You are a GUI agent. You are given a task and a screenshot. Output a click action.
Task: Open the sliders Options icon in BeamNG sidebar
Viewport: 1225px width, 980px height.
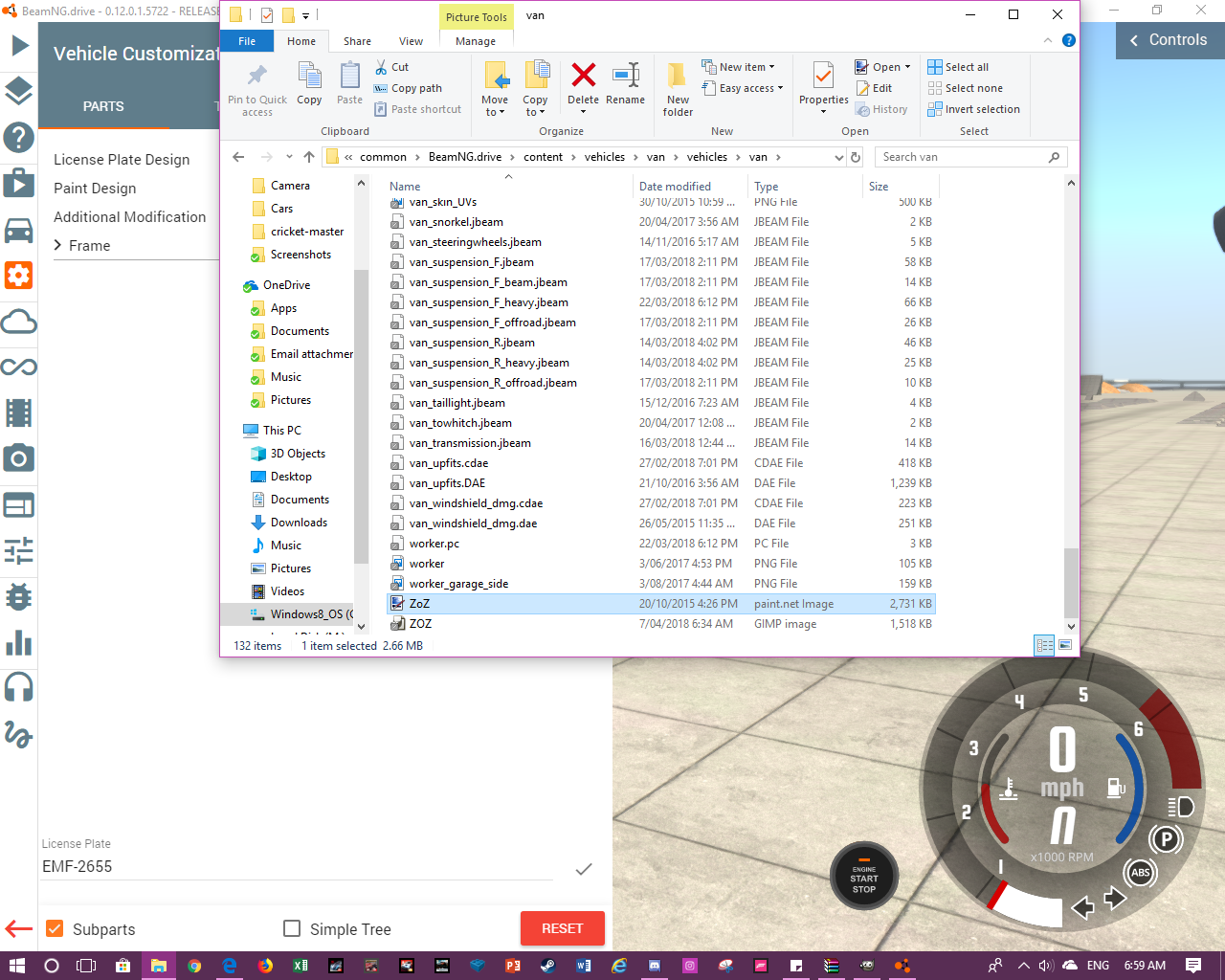(x=18, y=550)
